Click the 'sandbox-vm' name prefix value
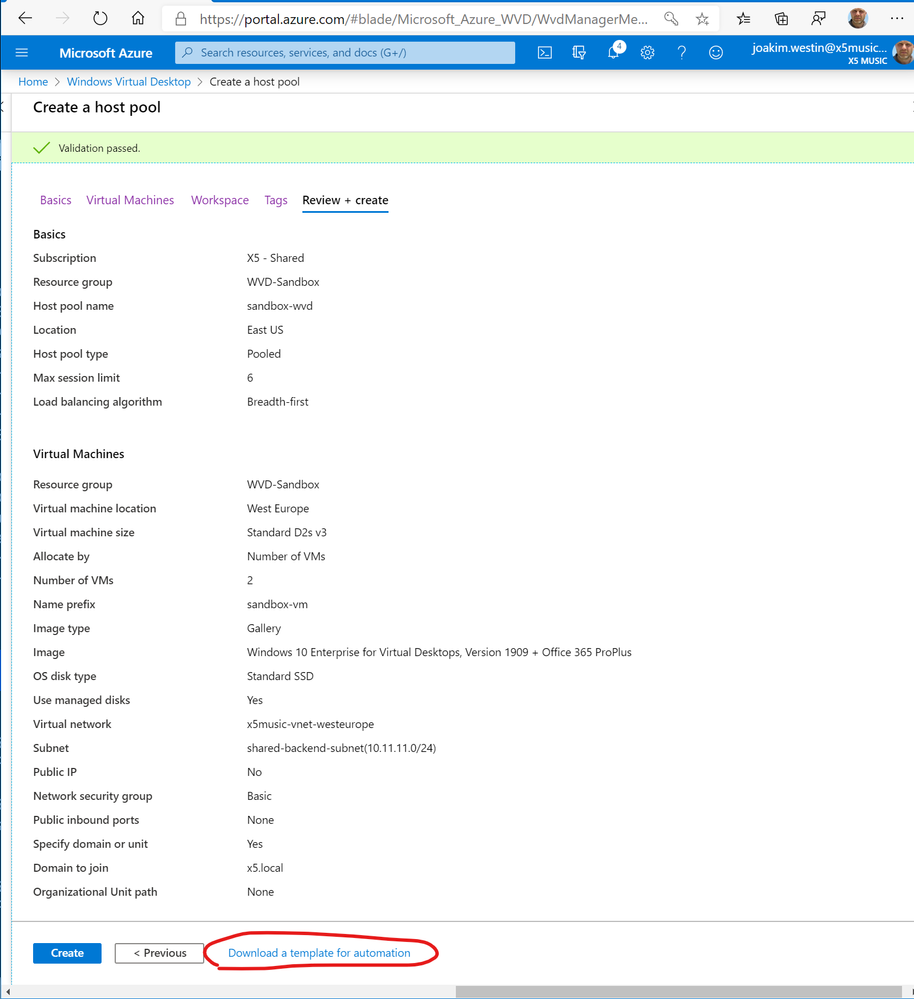 click(277, 605)
